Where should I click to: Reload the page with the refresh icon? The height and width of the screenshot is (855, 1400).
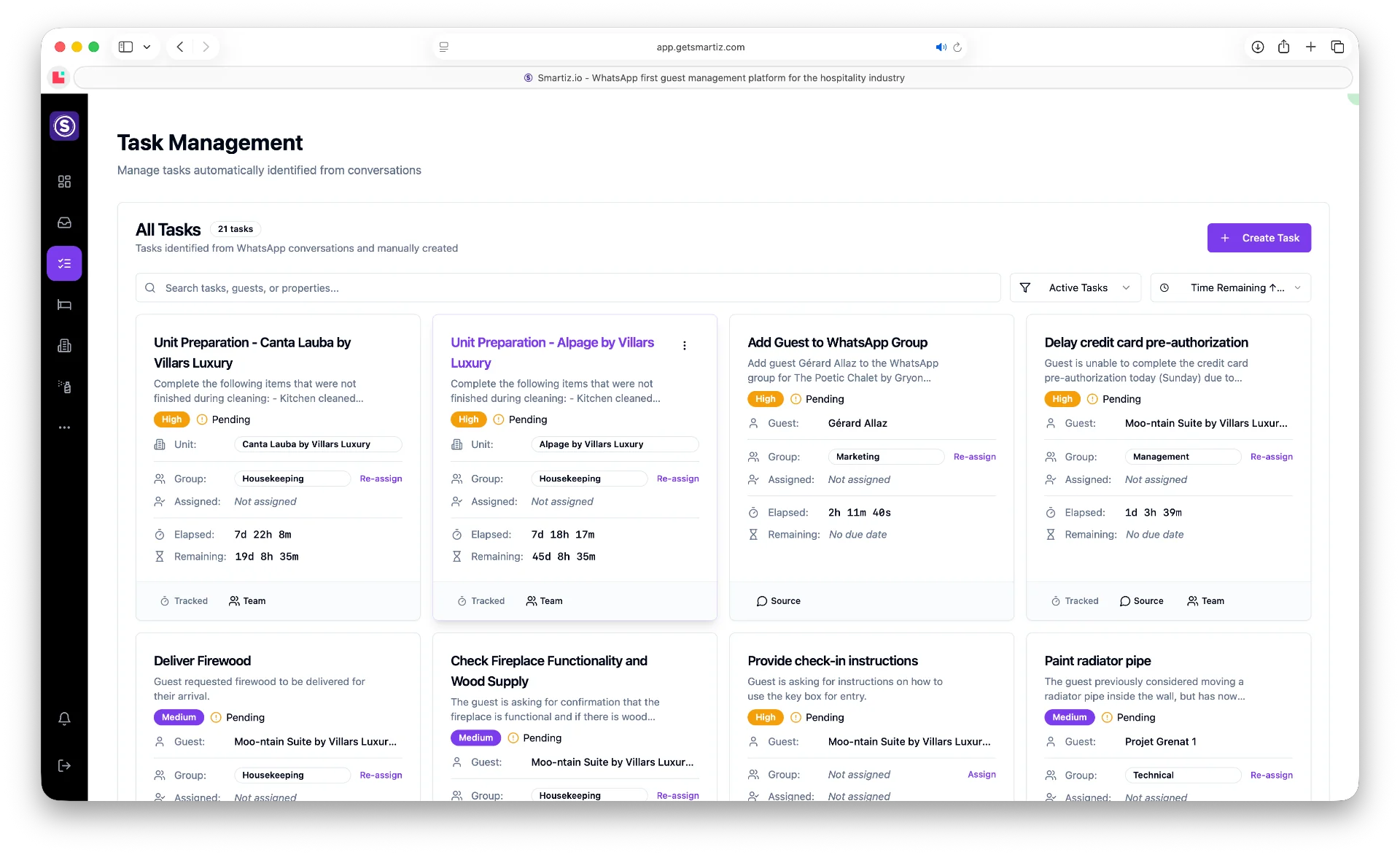pos(957,47)
